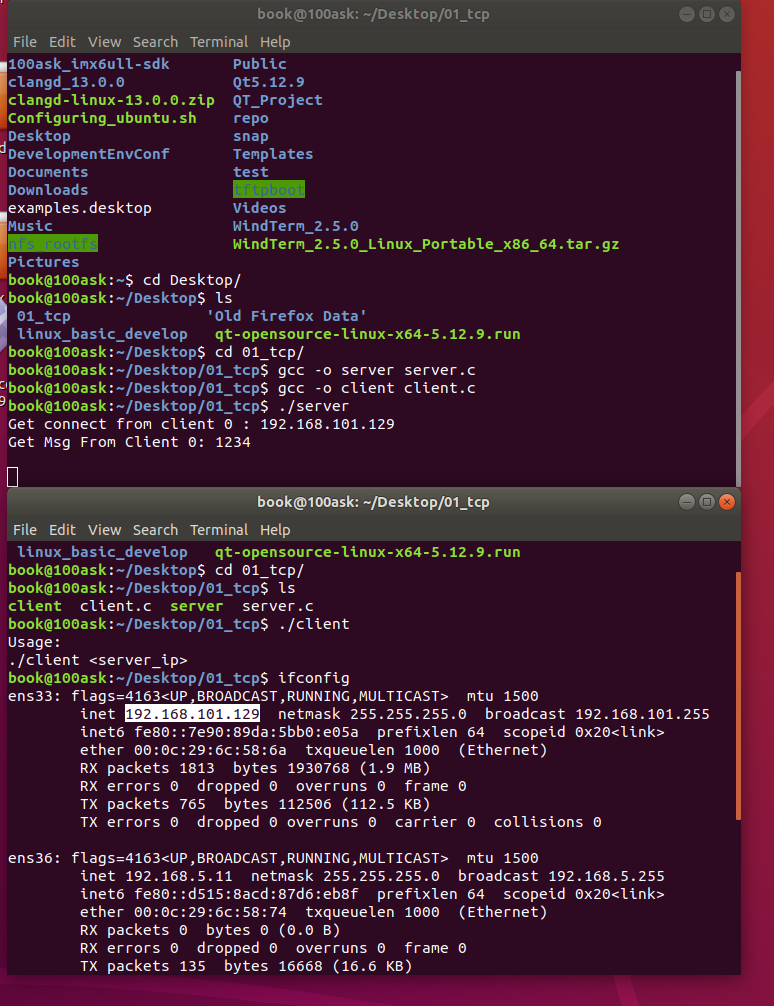Open File menu in bottom terminal window
The width and height of the screenshot is (774, 1006).
[25, 530]
